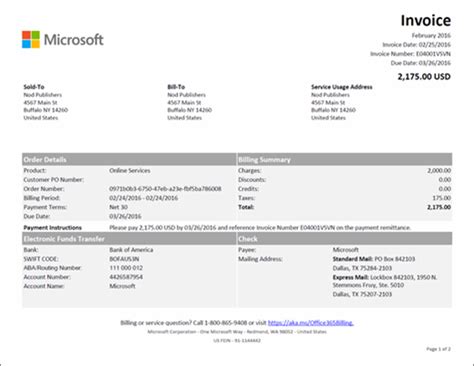Select the February 2016 text

pos(431,35)
